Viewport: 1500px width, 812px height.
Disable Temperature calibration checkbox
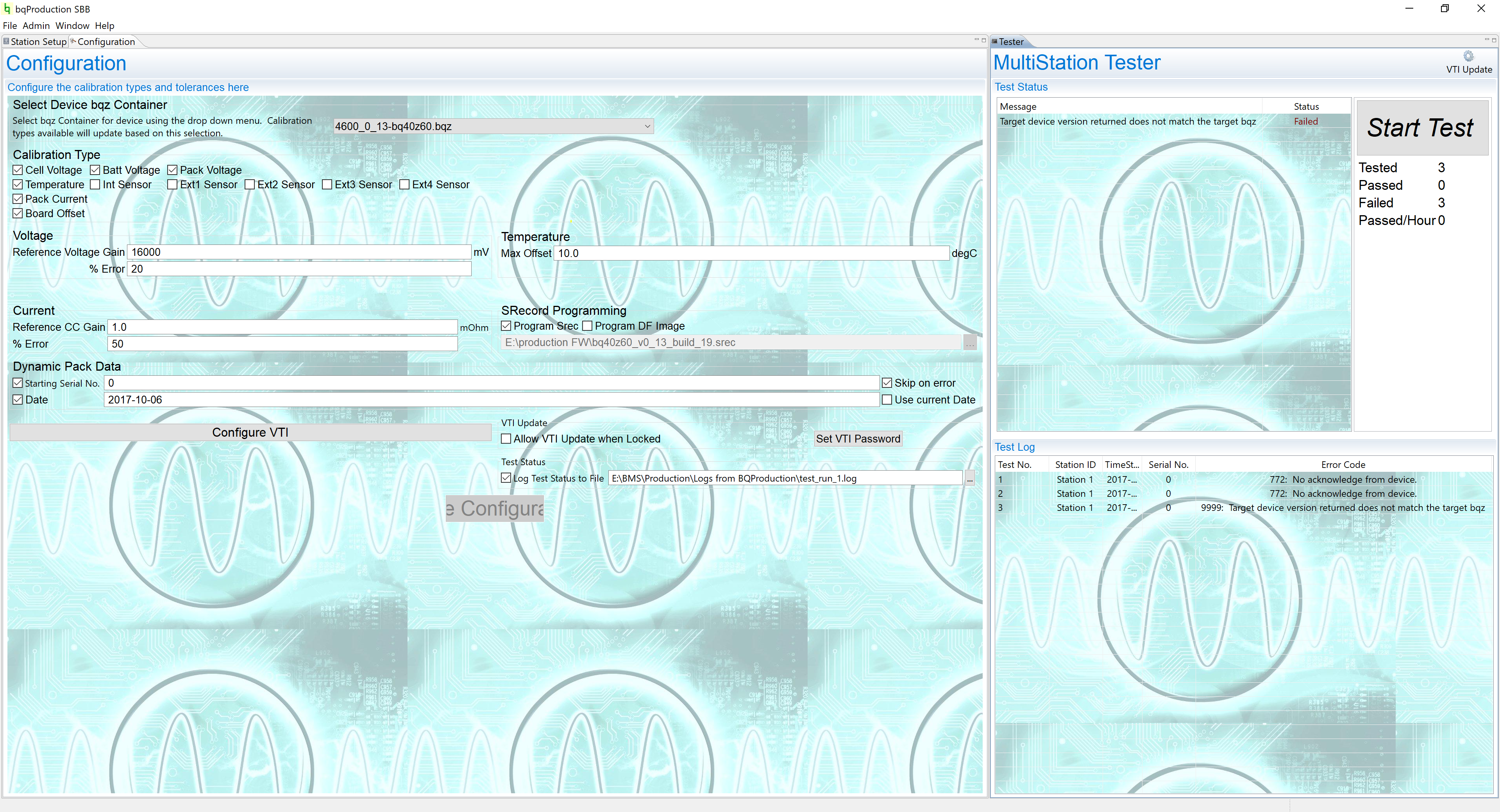pyautogui.click(x=18, y=184)
